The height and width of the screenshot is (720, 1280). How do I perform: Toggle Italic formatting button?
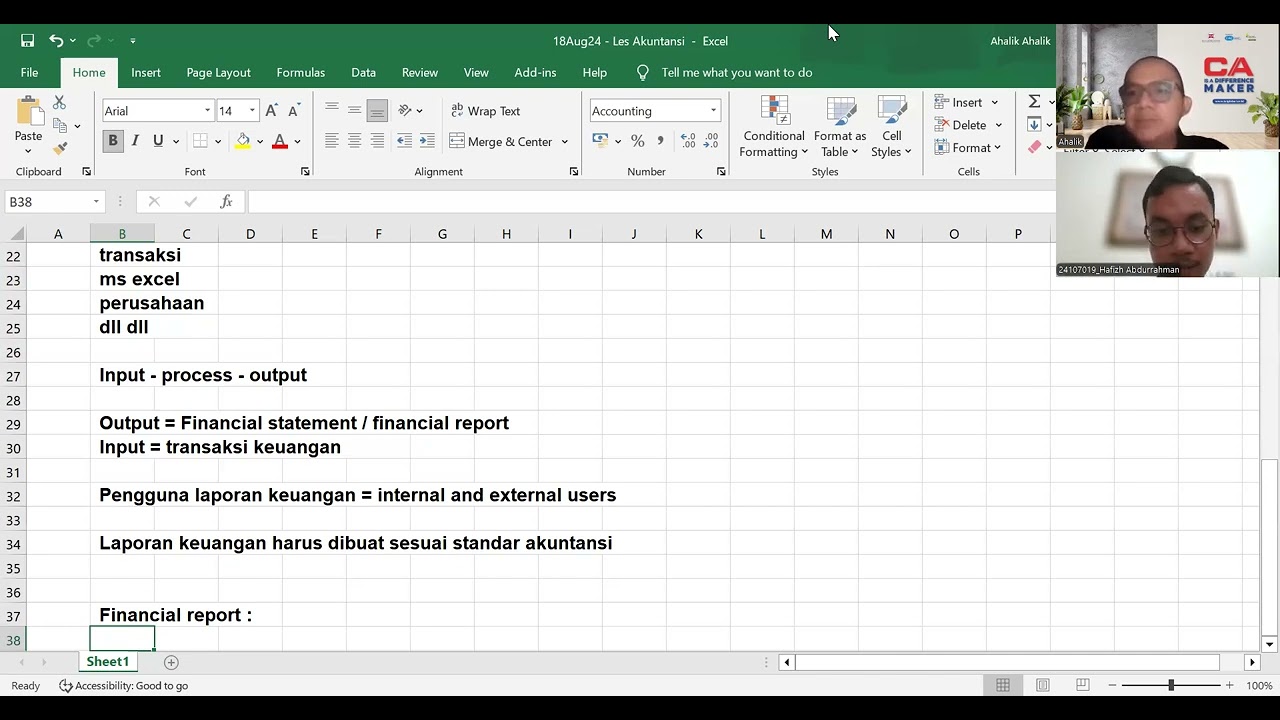click(135, 141)
